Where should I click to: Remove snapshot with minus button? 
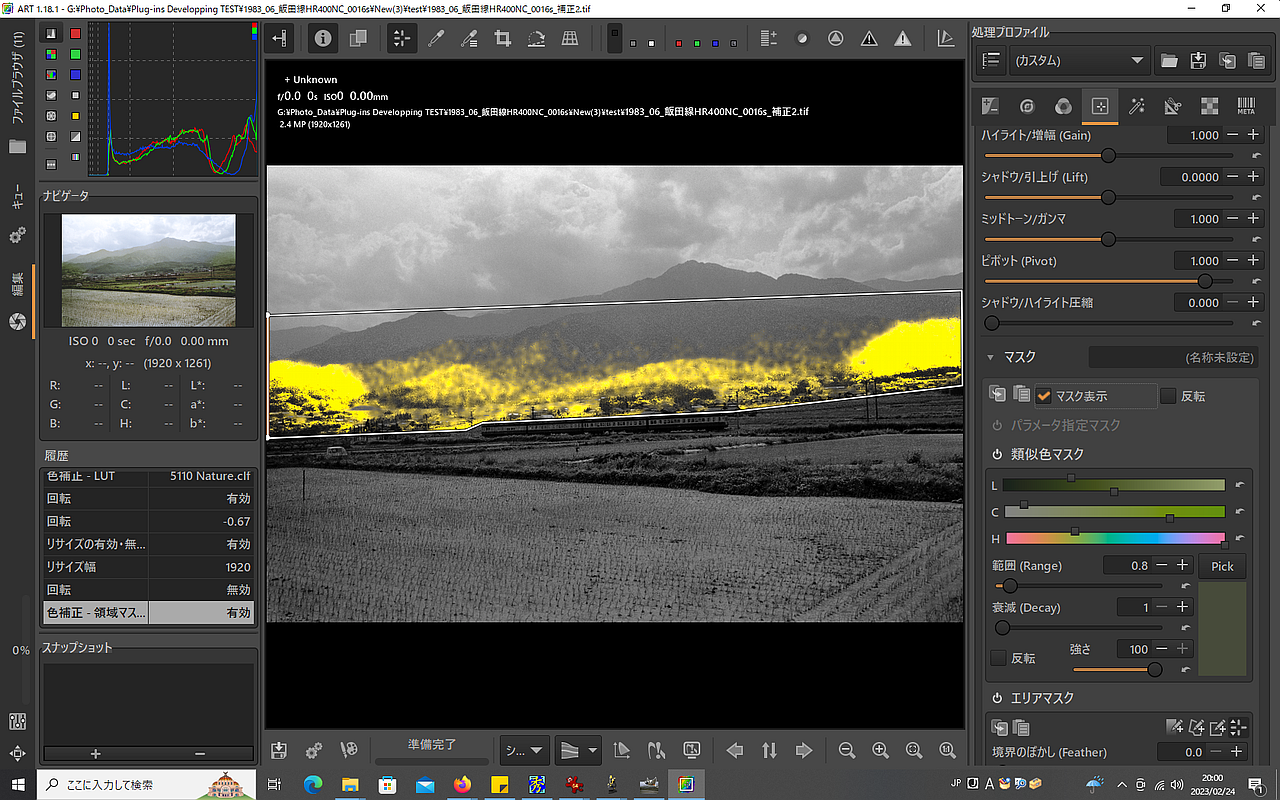[200, 753]
